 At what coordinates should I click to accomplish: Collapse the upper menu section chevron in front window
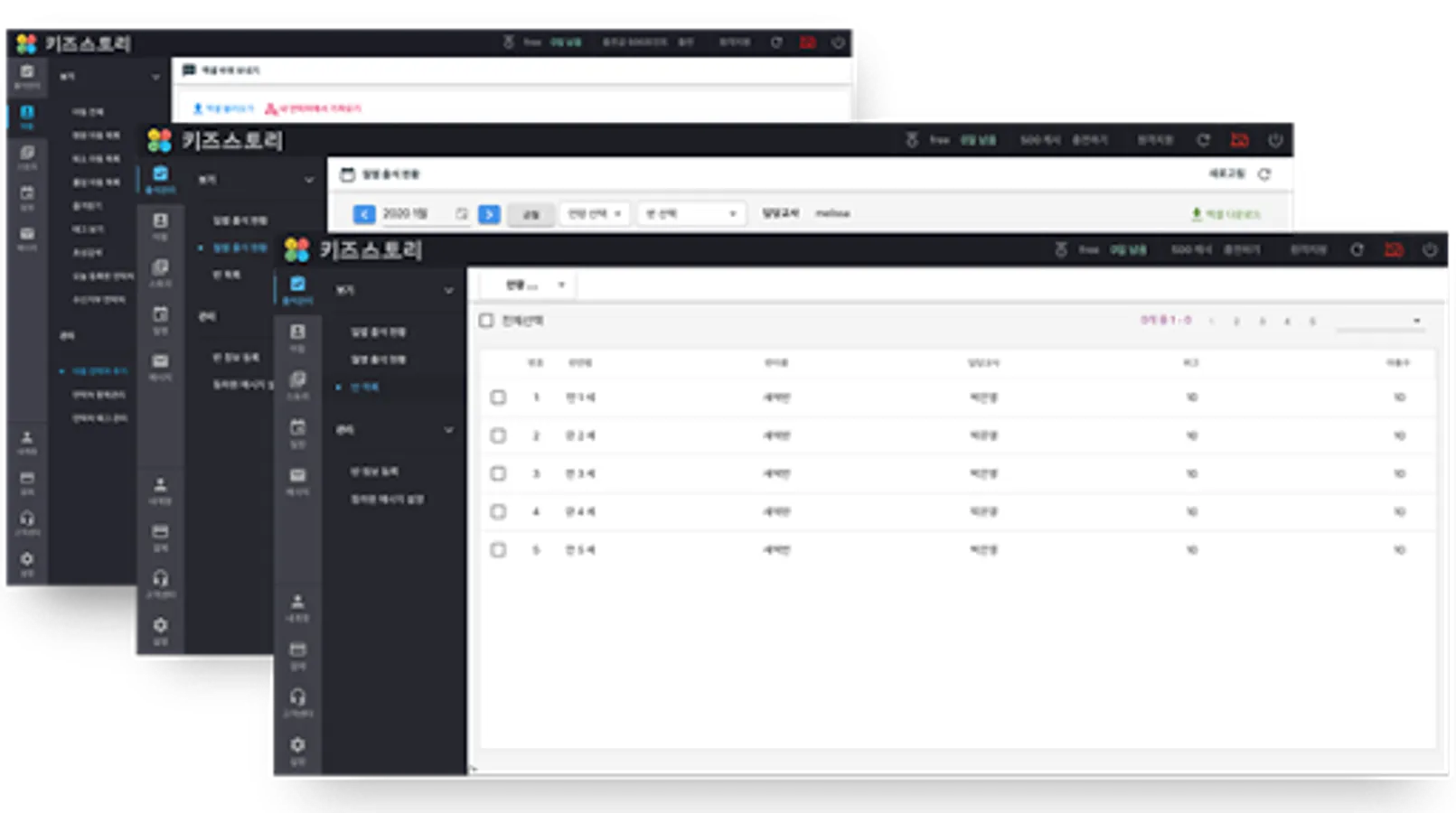coord(448,290)
